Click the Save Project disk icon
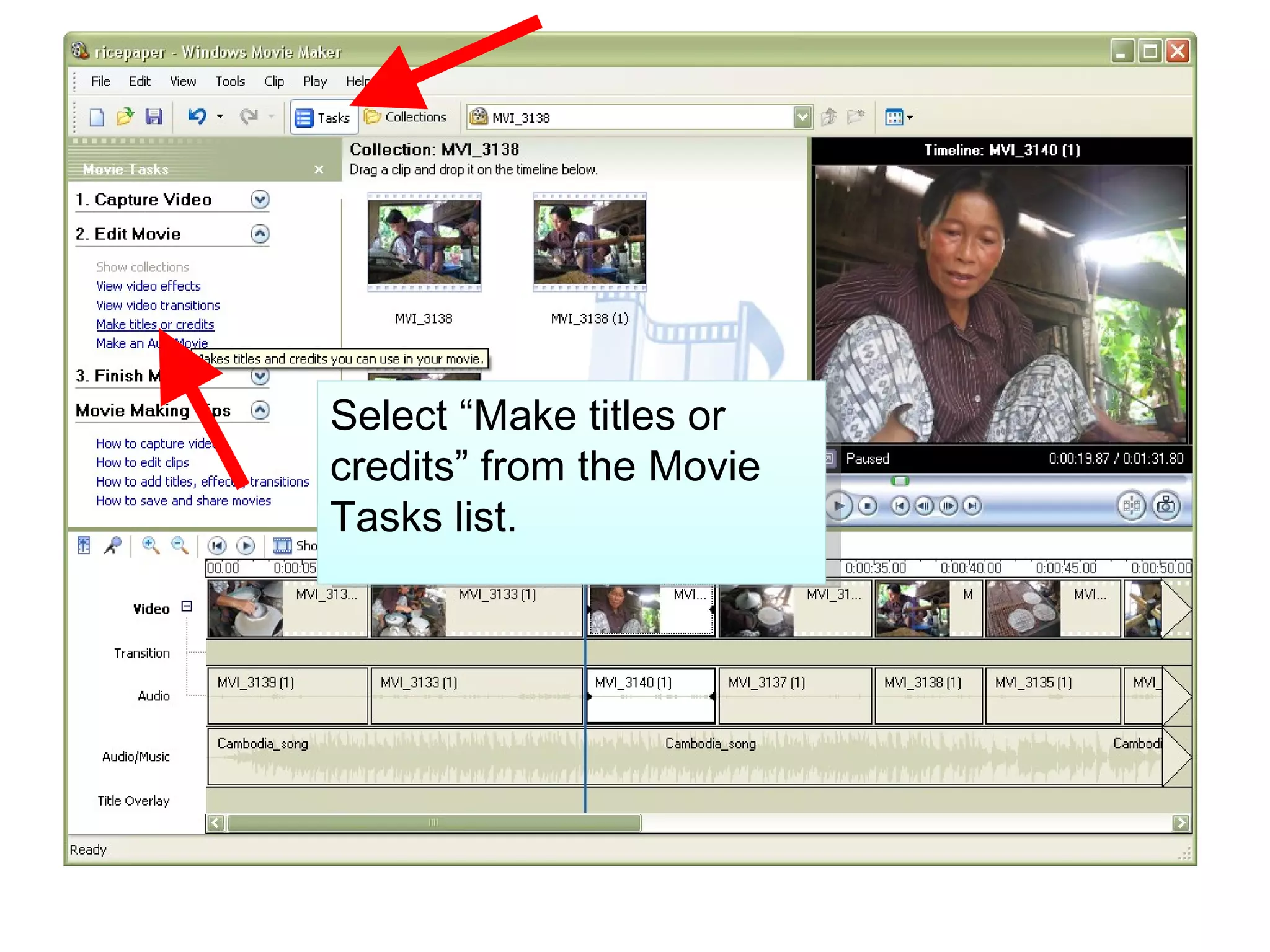This screenshot has height=952, width=1270. point(153,117)
